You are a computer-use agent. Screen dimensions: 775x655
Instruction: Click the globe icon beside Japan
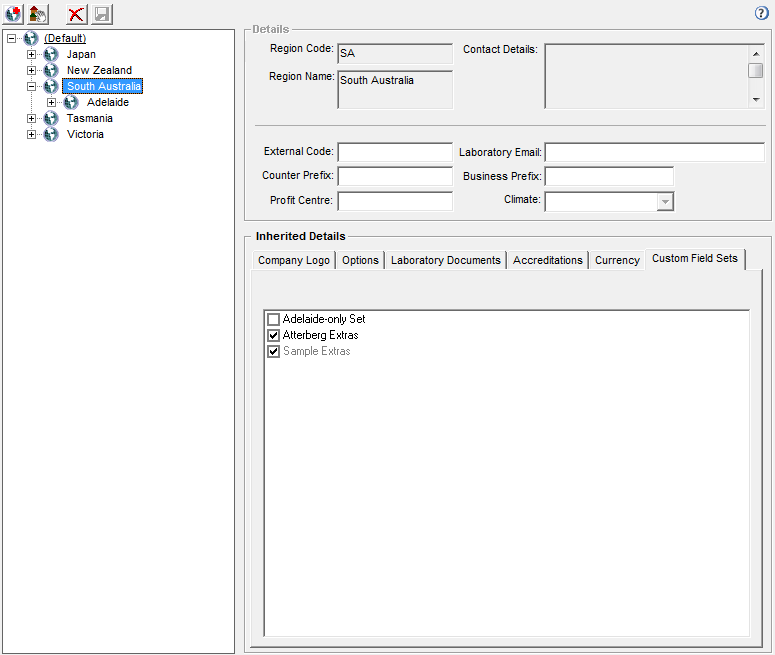pos(51,55)
